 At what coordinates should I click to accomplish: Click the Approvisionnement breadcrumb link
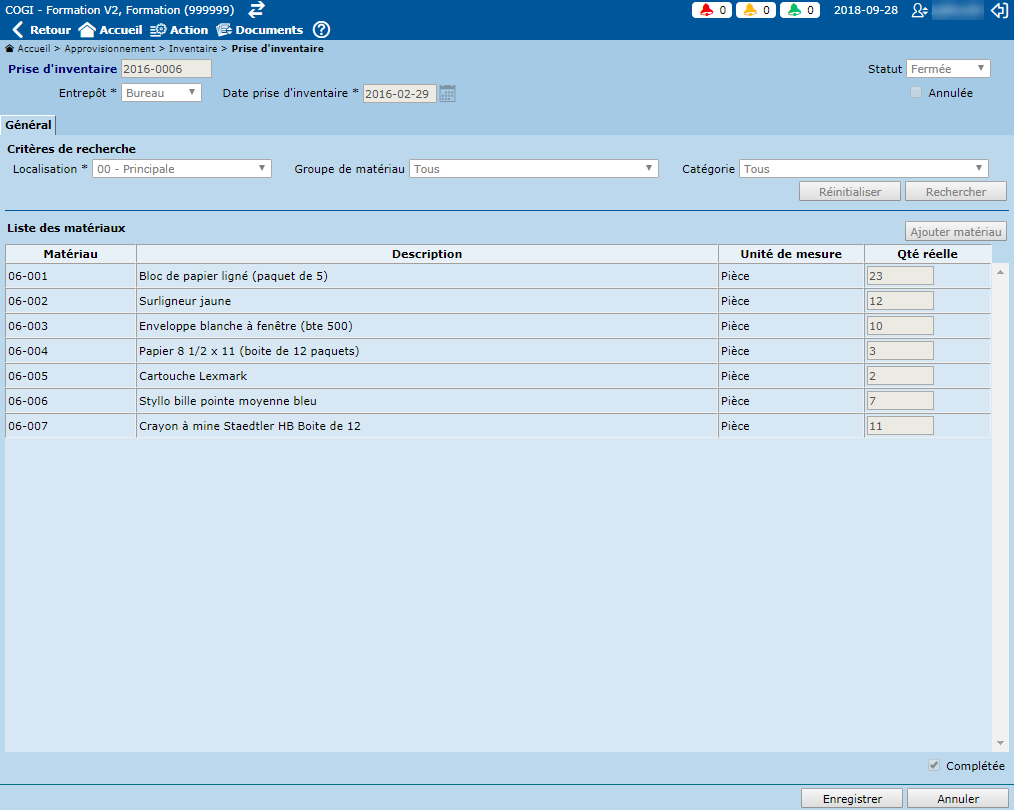tap(110, 48)
